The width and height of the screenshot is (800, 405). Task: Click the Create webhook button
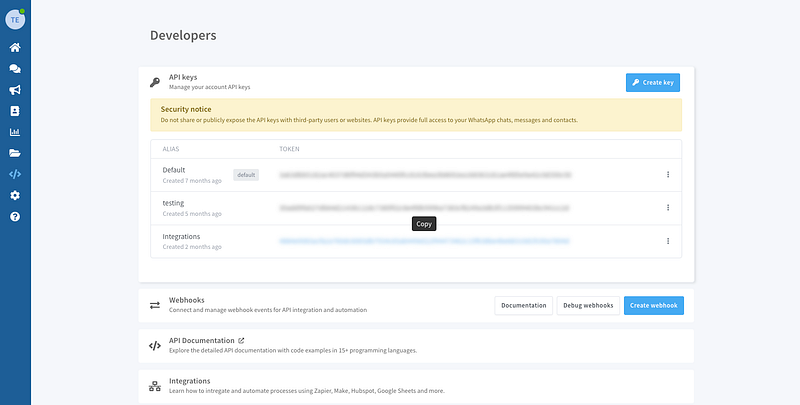click(x=653, y=305)
